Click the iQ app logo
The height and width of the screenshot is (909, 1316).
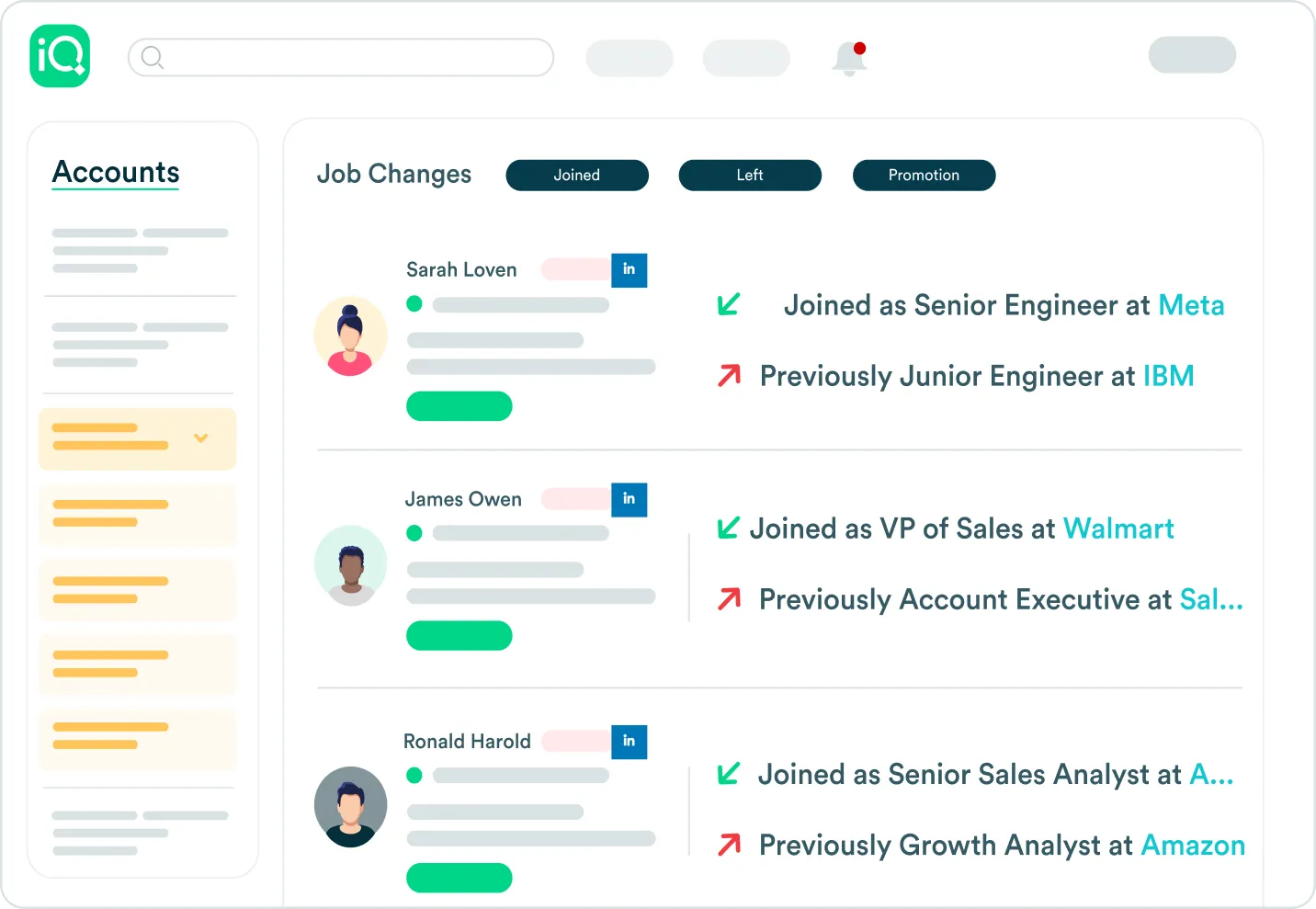[x=60, y=56]
